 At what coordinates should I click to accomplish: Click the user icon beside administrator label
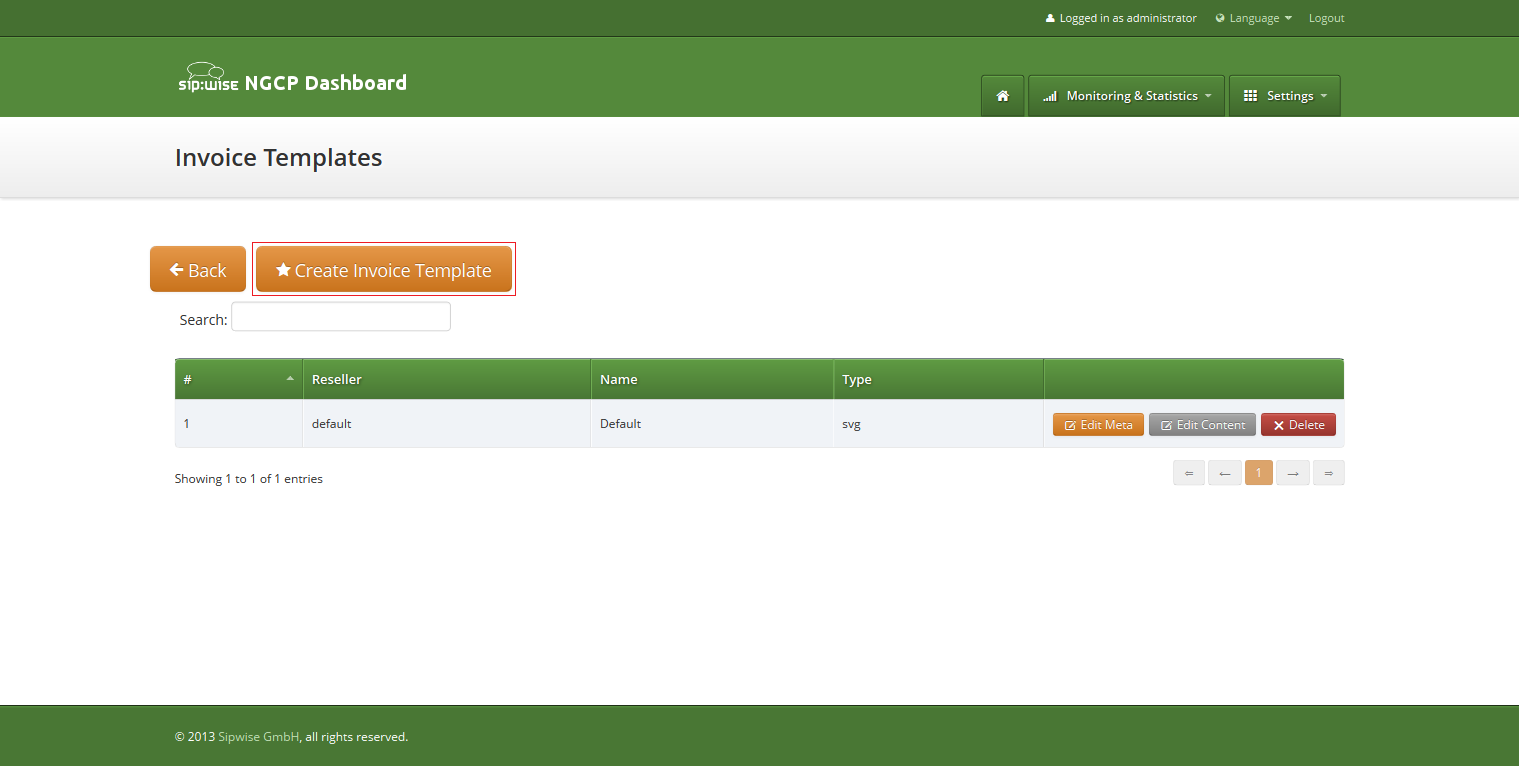click(x=1049, y=17)
